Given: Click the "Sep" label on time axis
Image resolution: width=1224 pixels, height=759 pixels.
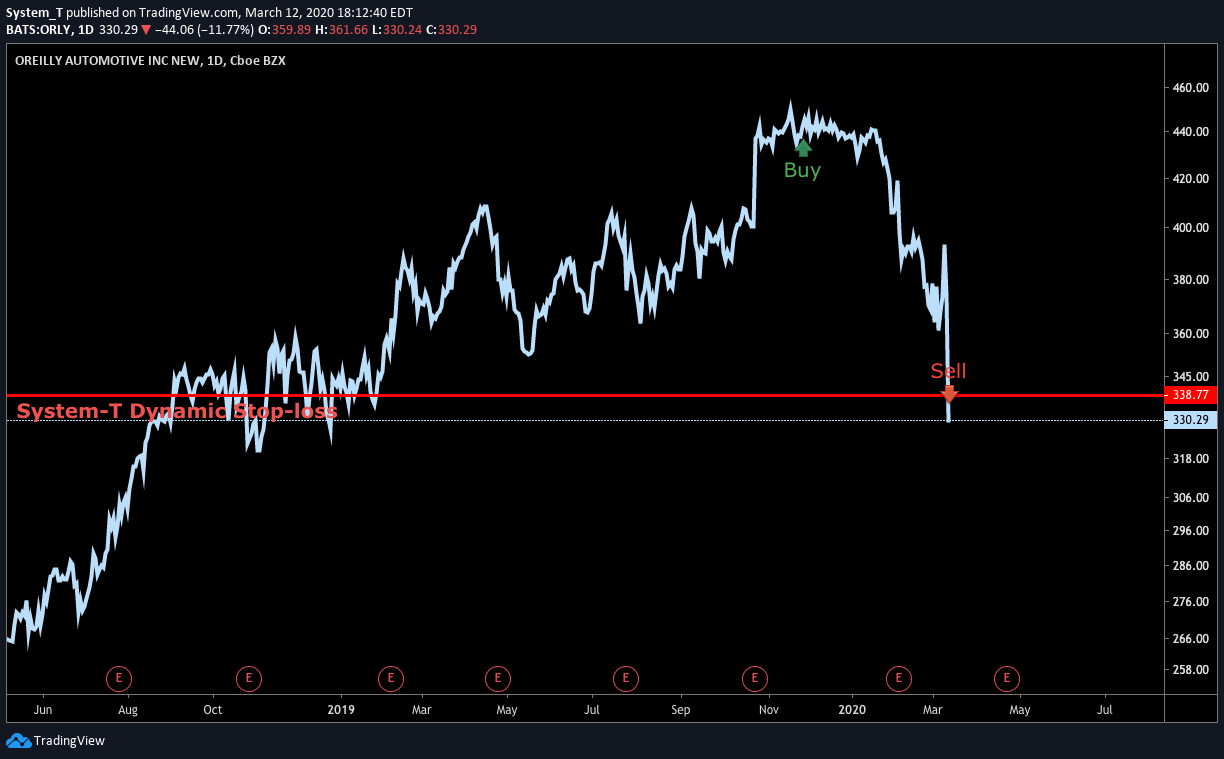Looking at the screenshot, I should 680,710.
